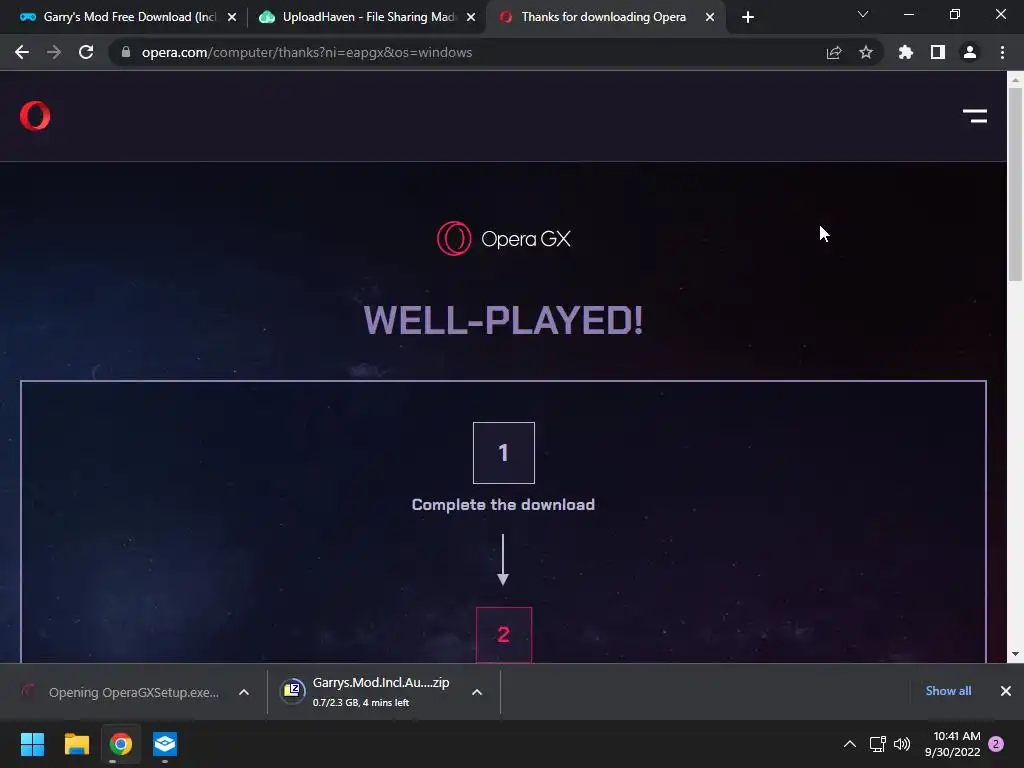Click the scrollbar up arrow
This screenshot has width=1024, height=768.
tap(1015, 80)
